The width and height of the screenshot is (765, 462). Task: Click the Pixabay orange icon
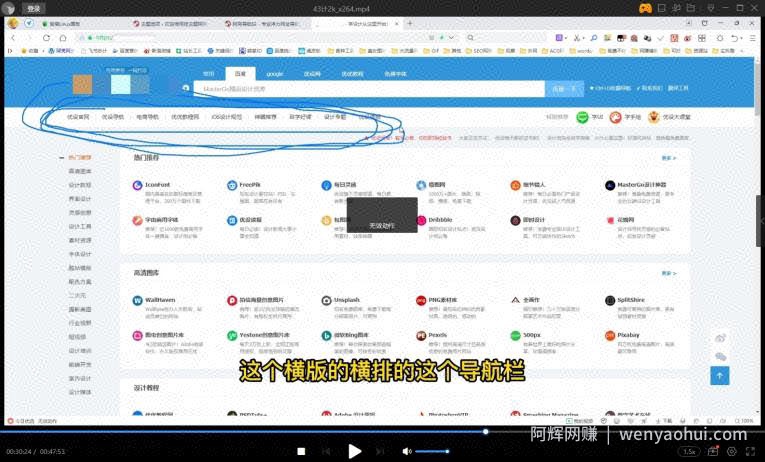pos(610,336)
